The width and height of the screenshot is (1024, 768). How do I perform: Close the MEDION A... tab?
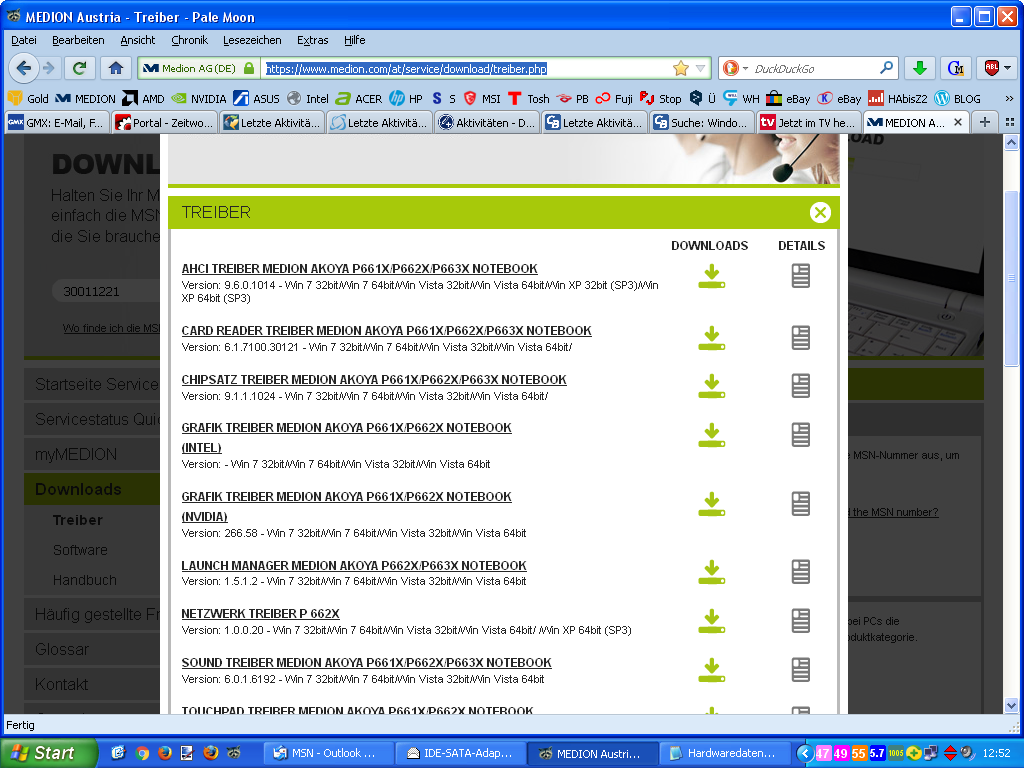[957, 122]
